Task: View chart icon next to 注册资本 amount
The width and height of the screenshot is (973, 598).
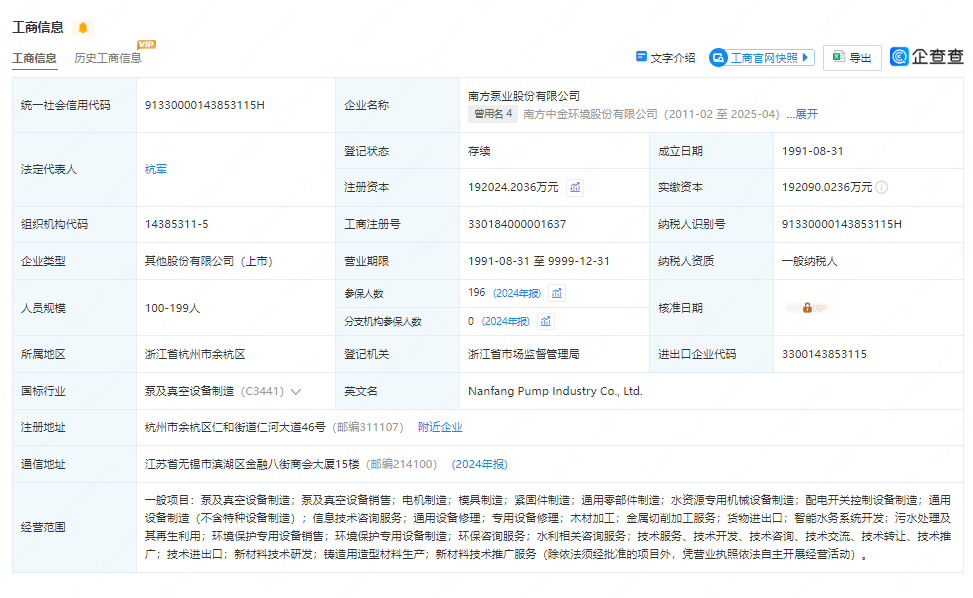Action: pos(575,187)
